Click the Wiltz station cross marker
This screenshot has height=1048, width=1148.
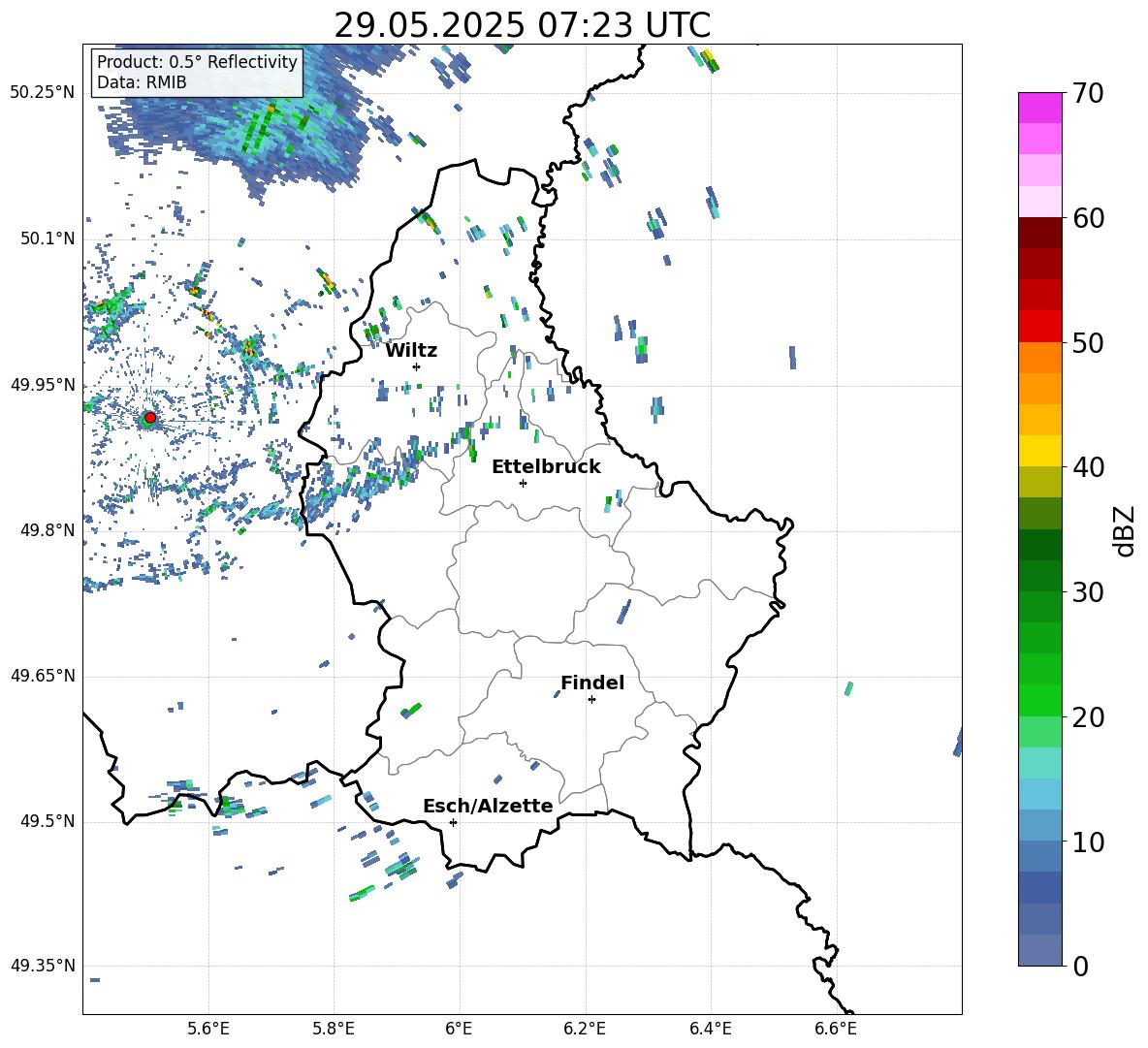pyautogui.click(x=417, y=366)
